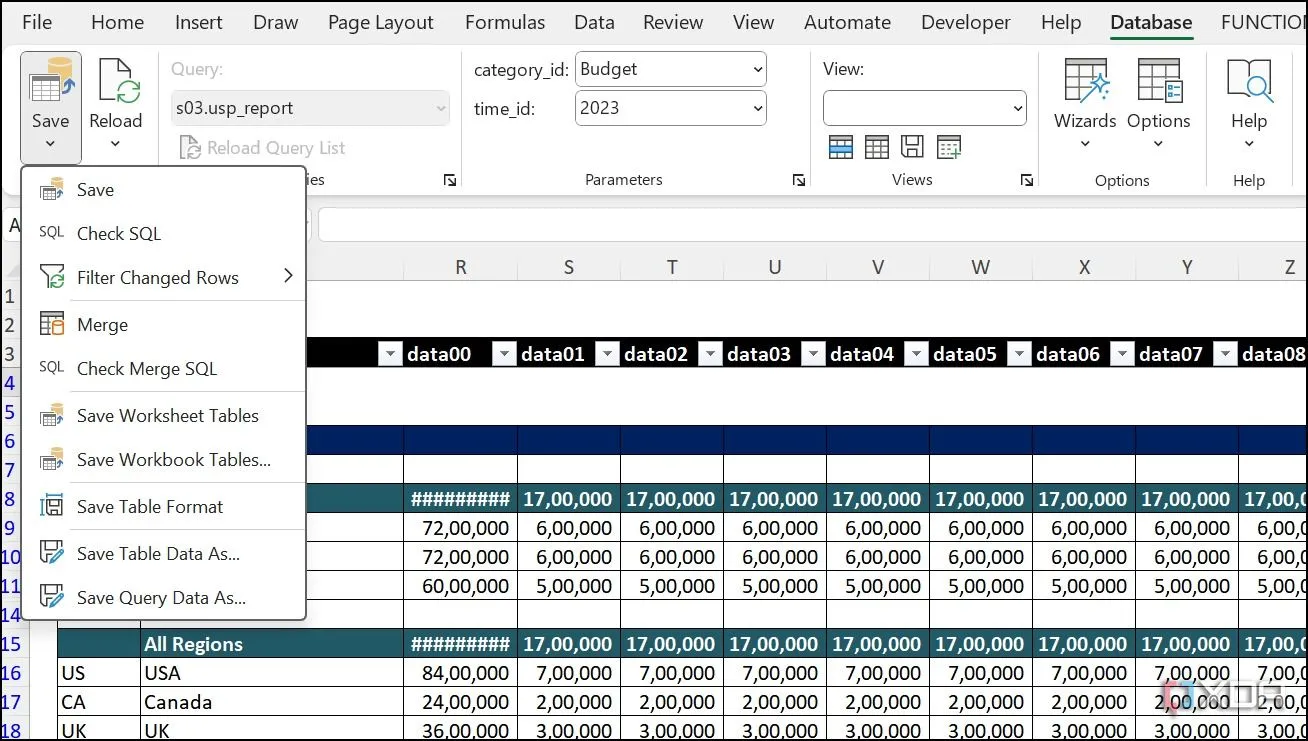Click the floppy save-view icon in Views
Viewport: 1308px width, 741px height.
coord(912,148)
